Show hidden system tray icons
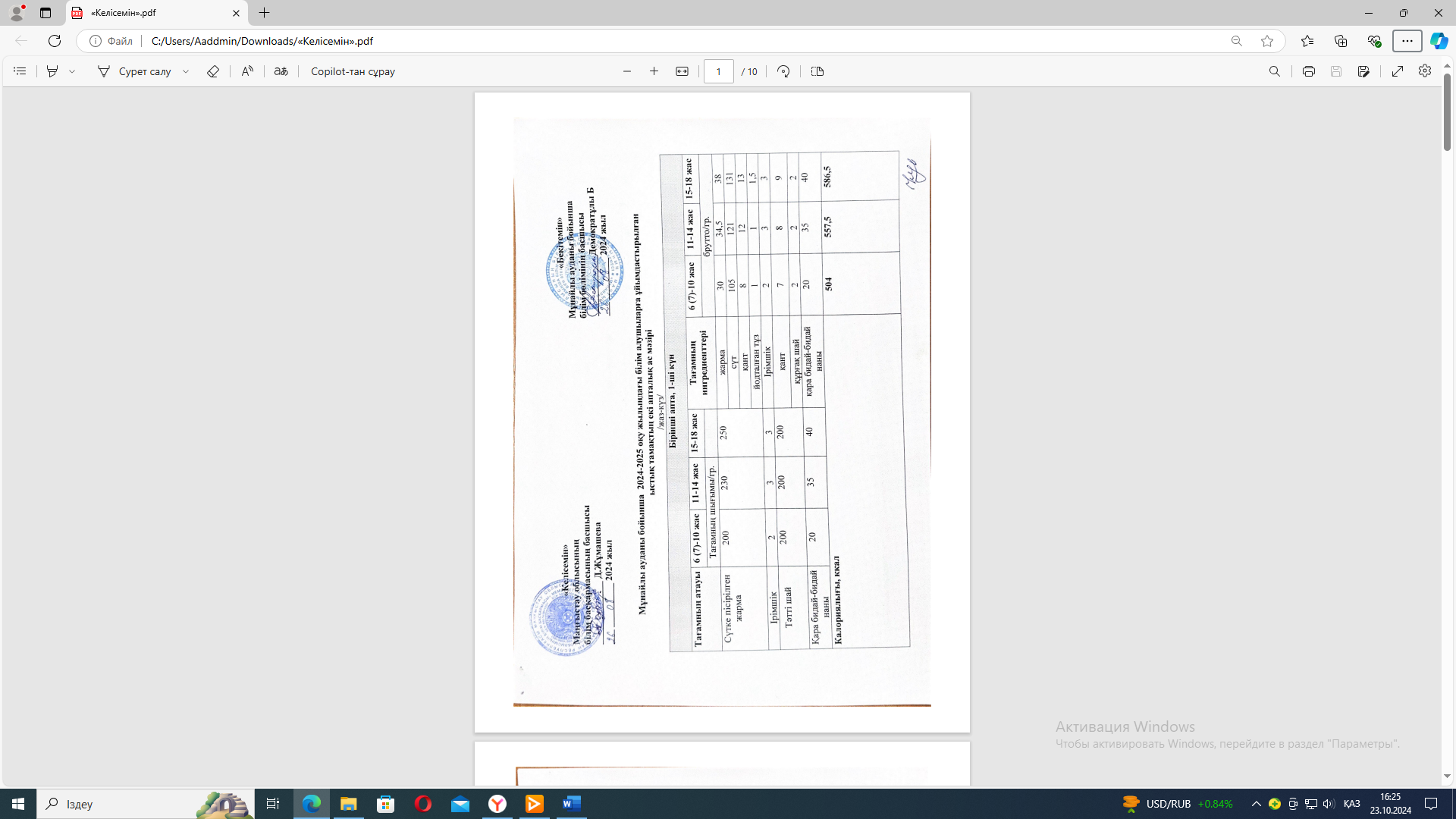This screenshot has height=819, width=1456. [1256, 804]
